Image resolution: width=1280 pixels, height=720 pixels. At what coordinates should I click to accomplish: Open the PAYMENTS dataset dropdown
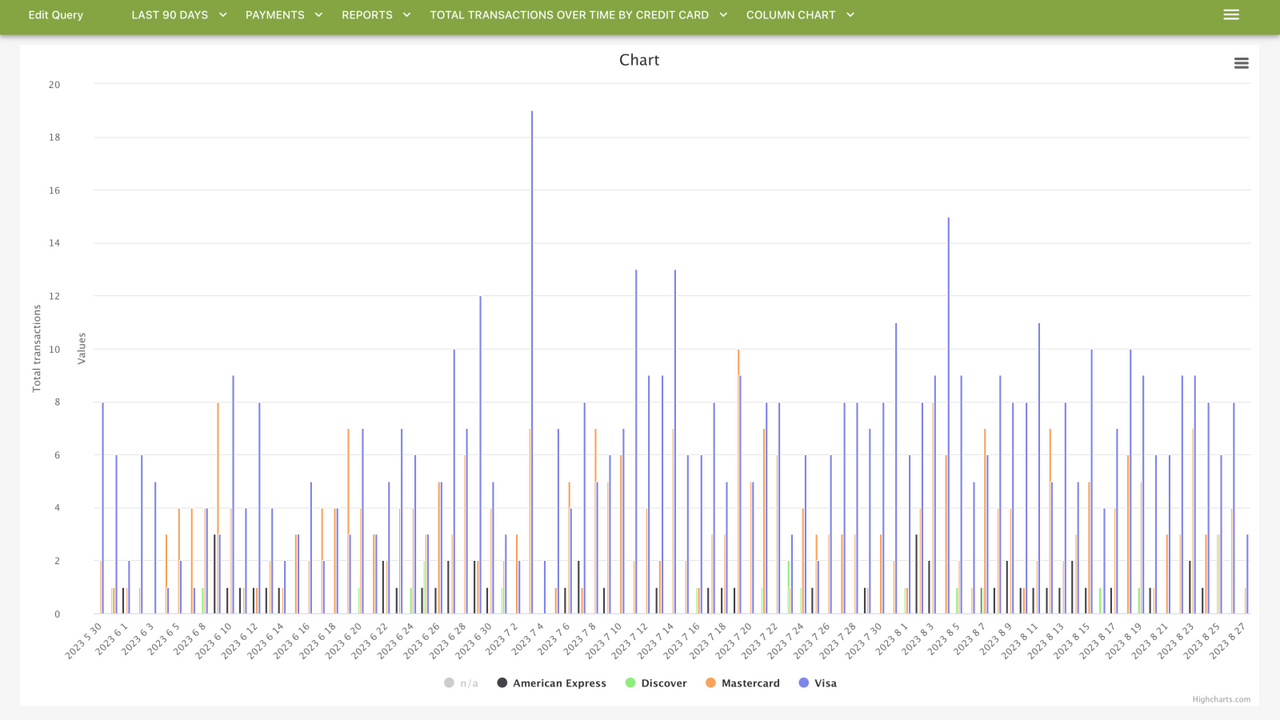point(284,15)
